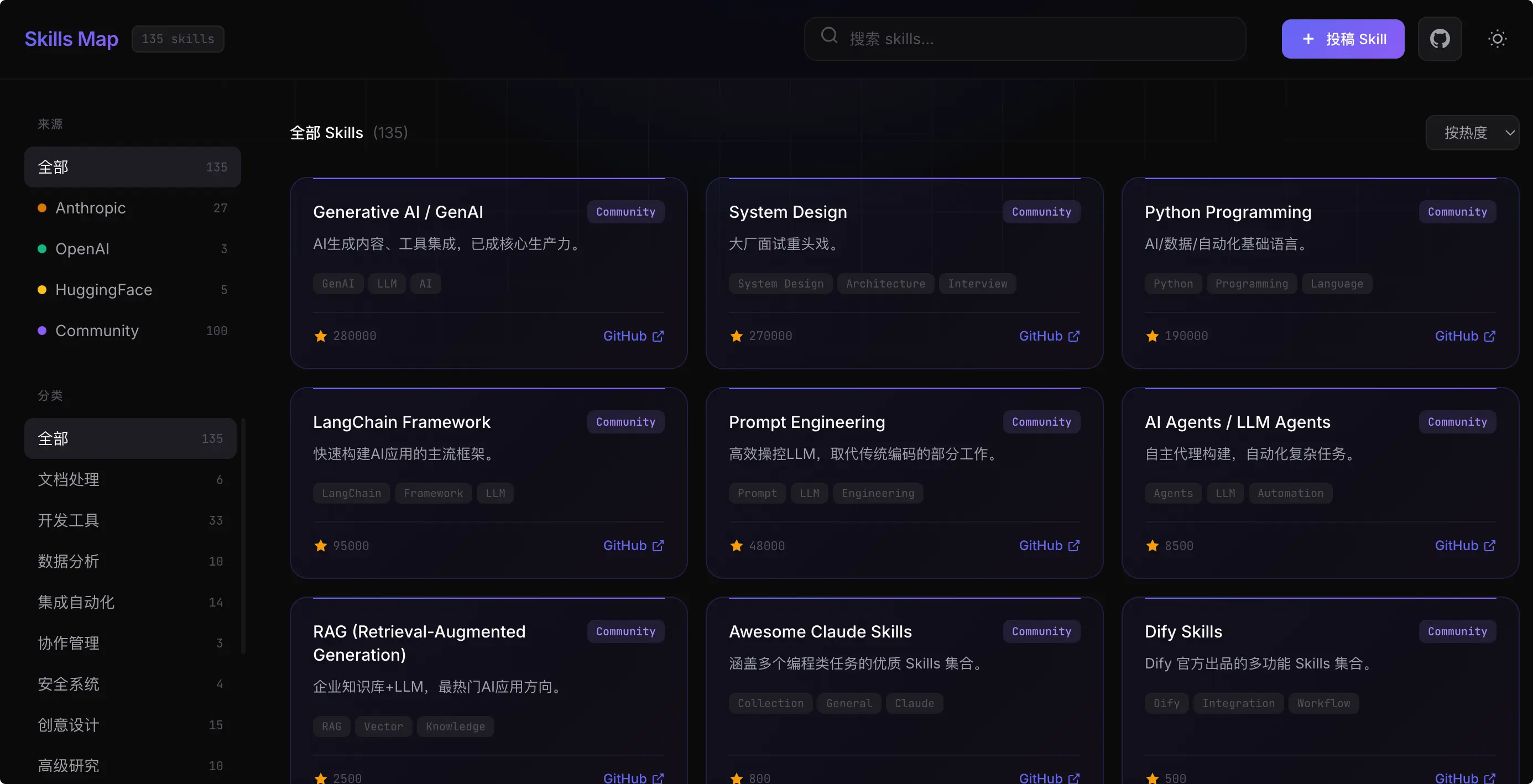Click the Framework tag
This screenshot has height=784, width=1533.
pos(433,493)
